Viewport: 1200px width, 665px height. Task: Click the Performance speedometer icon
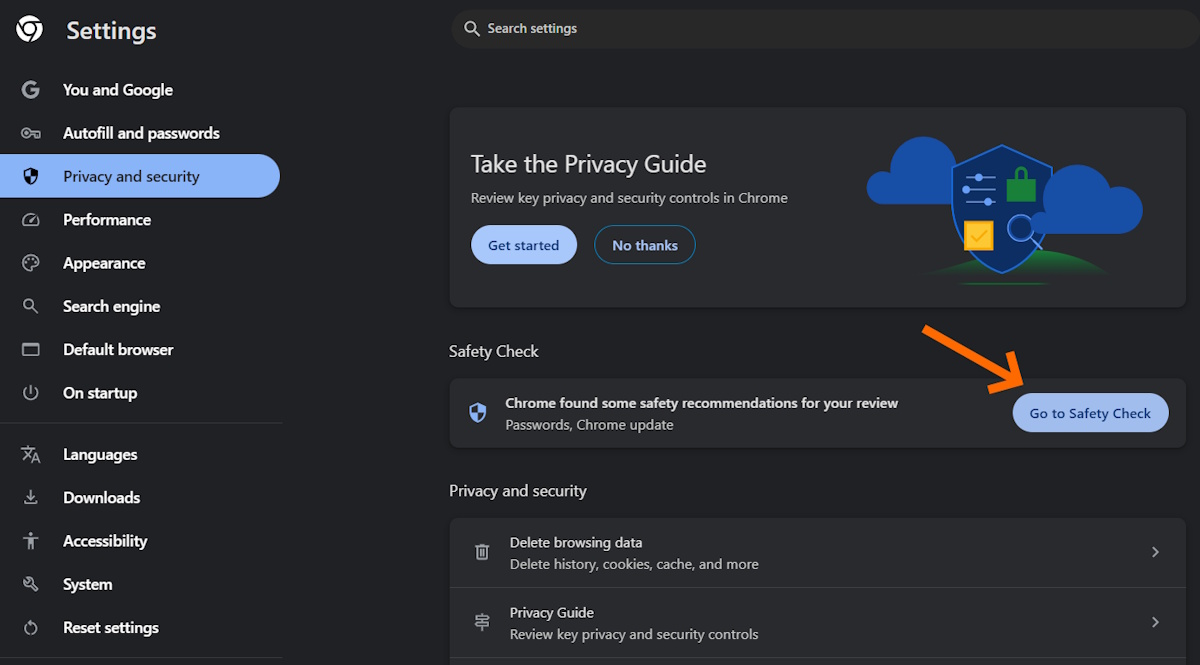(31, 220)
